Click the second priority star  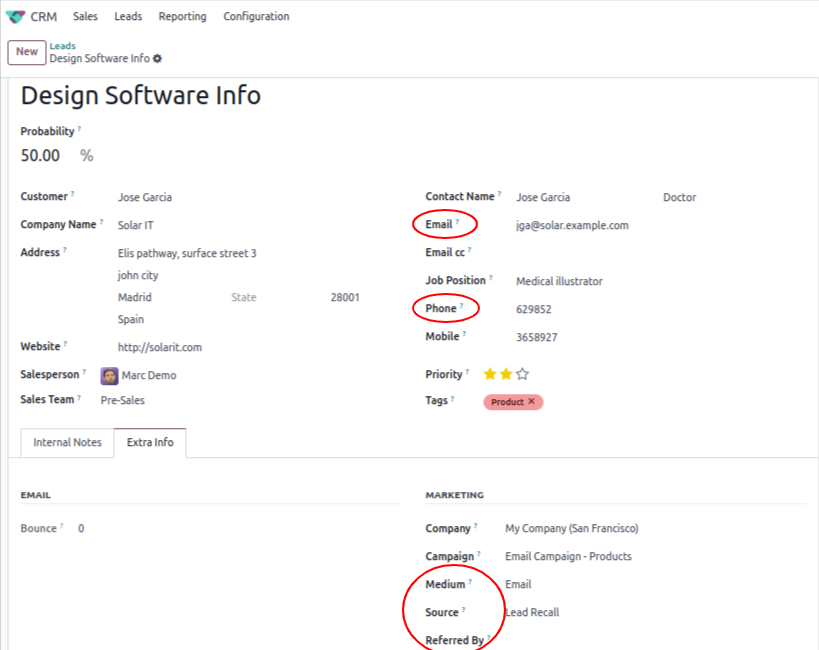coord(506,375)
